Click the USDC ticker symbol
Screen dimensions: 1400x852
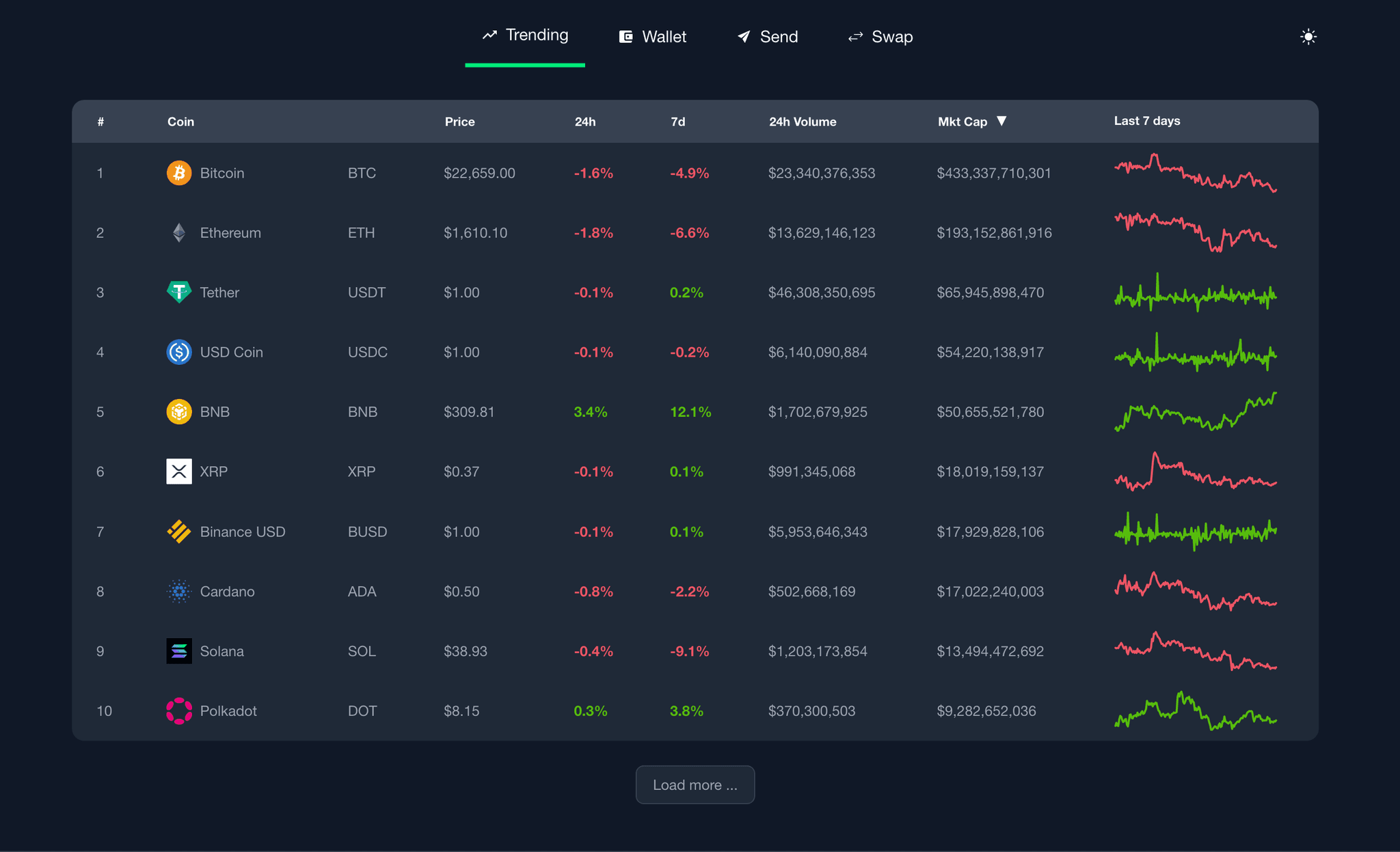pyautogui.click(x=367, y=352)
